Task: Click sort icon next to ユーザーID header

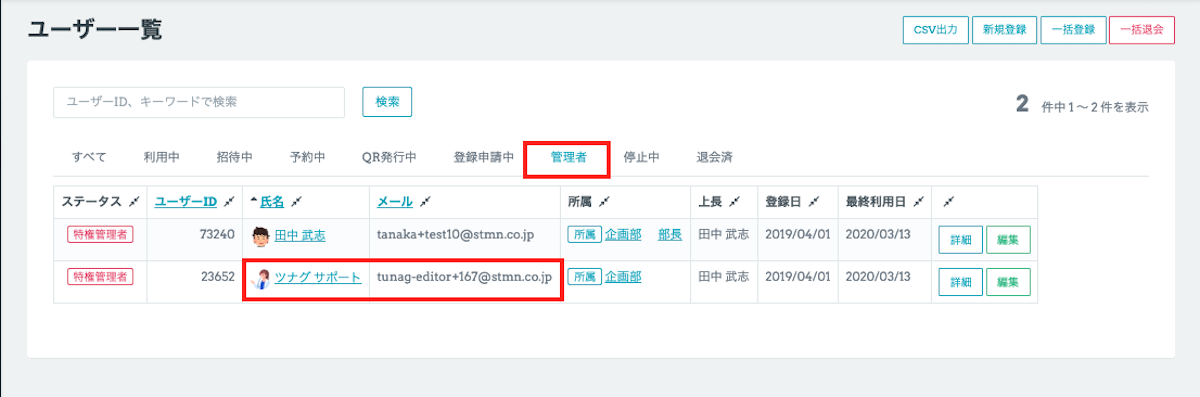Action: (229, 202)
